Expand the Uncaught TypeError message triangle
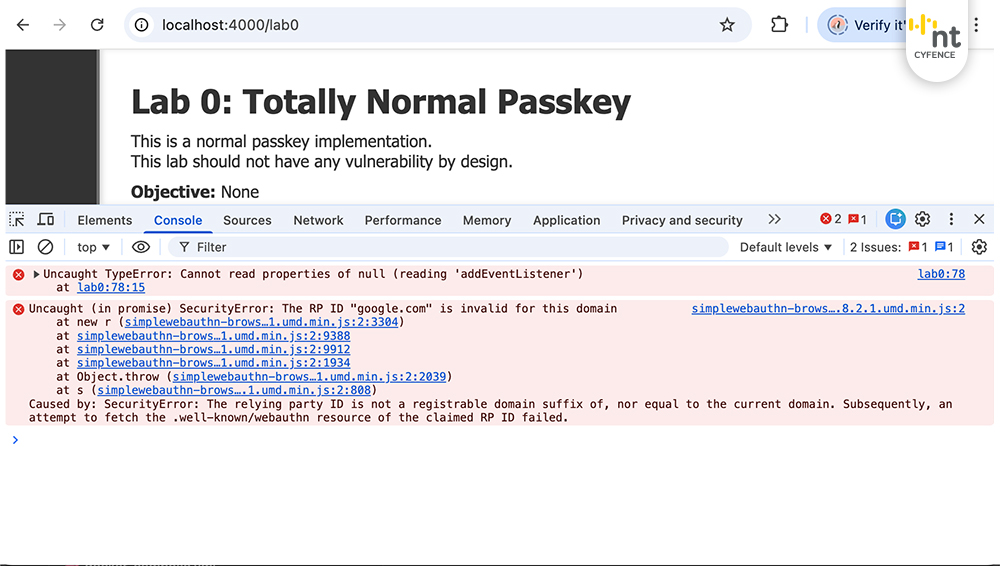1000x566 pixels. 37,274
